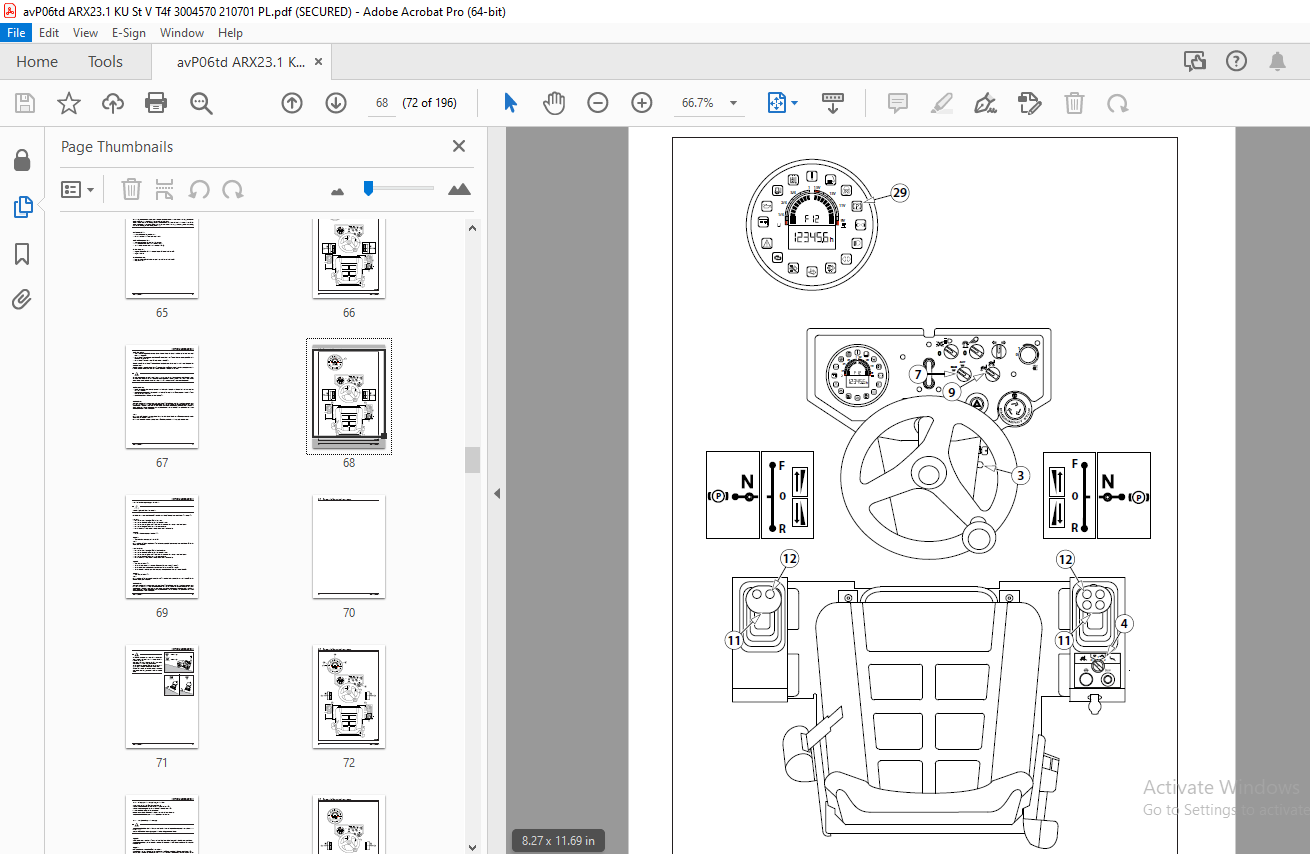Zoom out with minus icon
Image resolution: width=1310 pixels, height=854 pixels.
(x=598, y=103)
